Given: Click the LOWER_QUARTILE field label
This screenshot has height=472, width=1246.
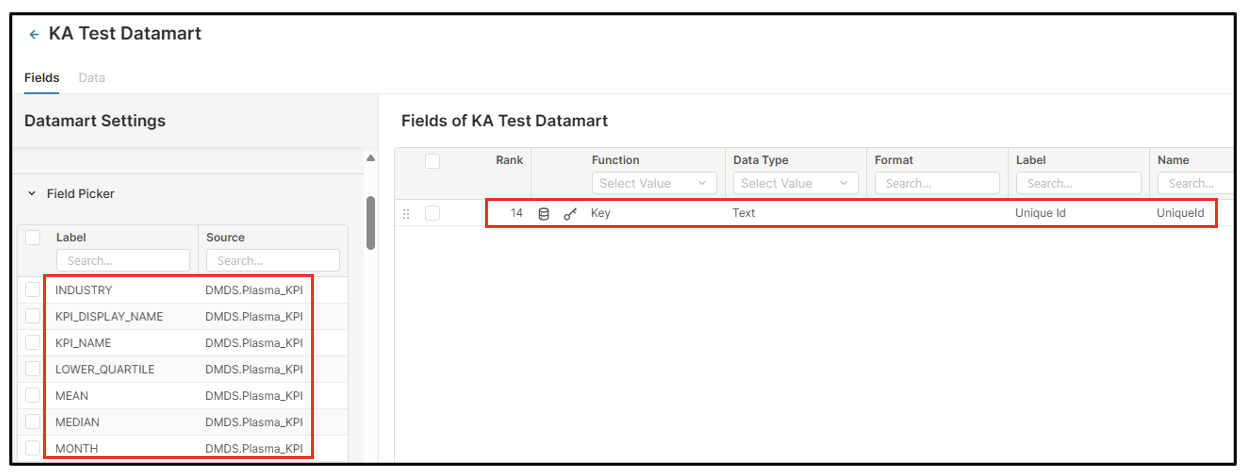Looking at the screenshot, I should point(105,369).
